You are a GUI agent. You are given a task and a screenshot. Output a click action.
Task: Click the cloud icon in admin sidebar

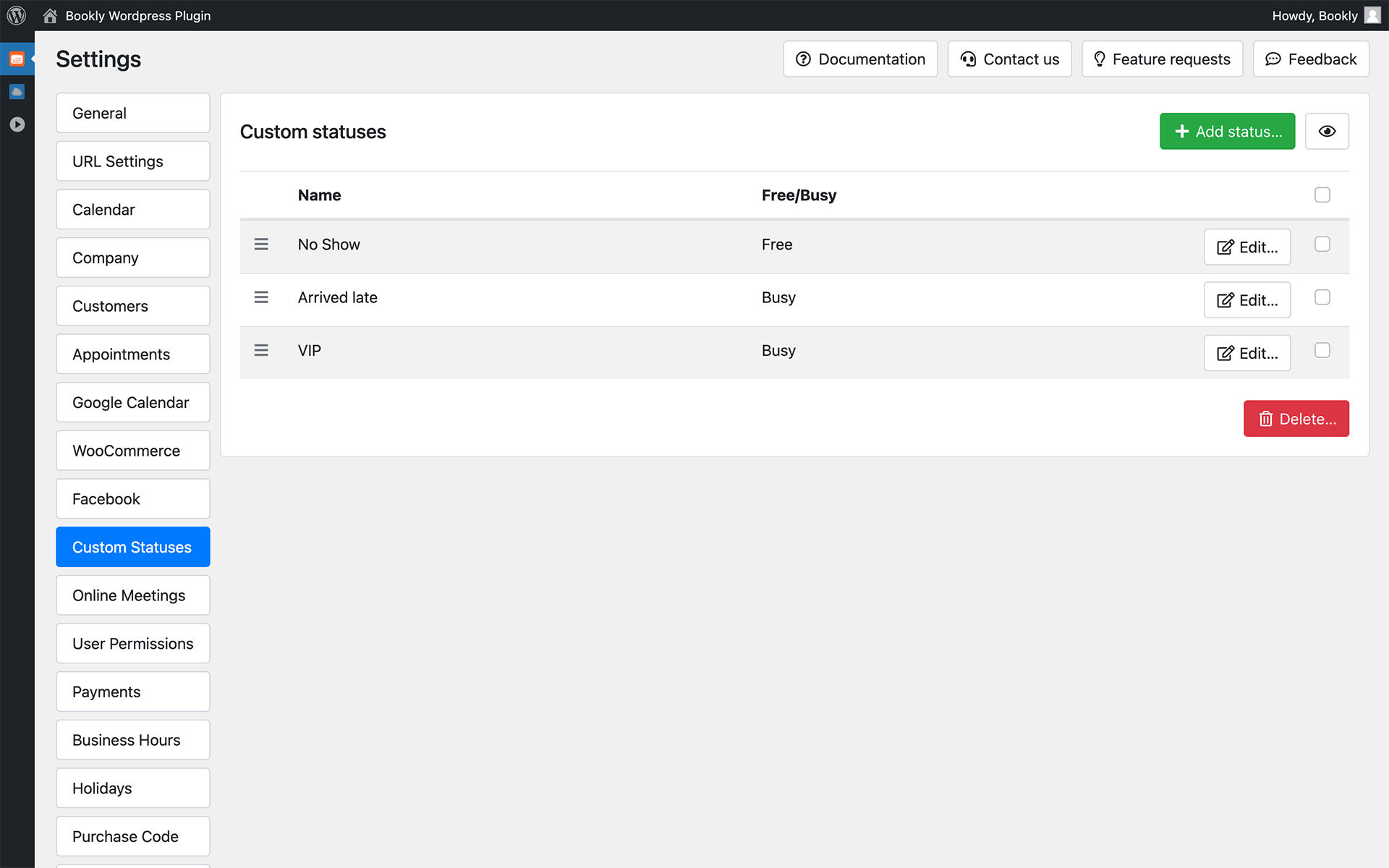17,92
